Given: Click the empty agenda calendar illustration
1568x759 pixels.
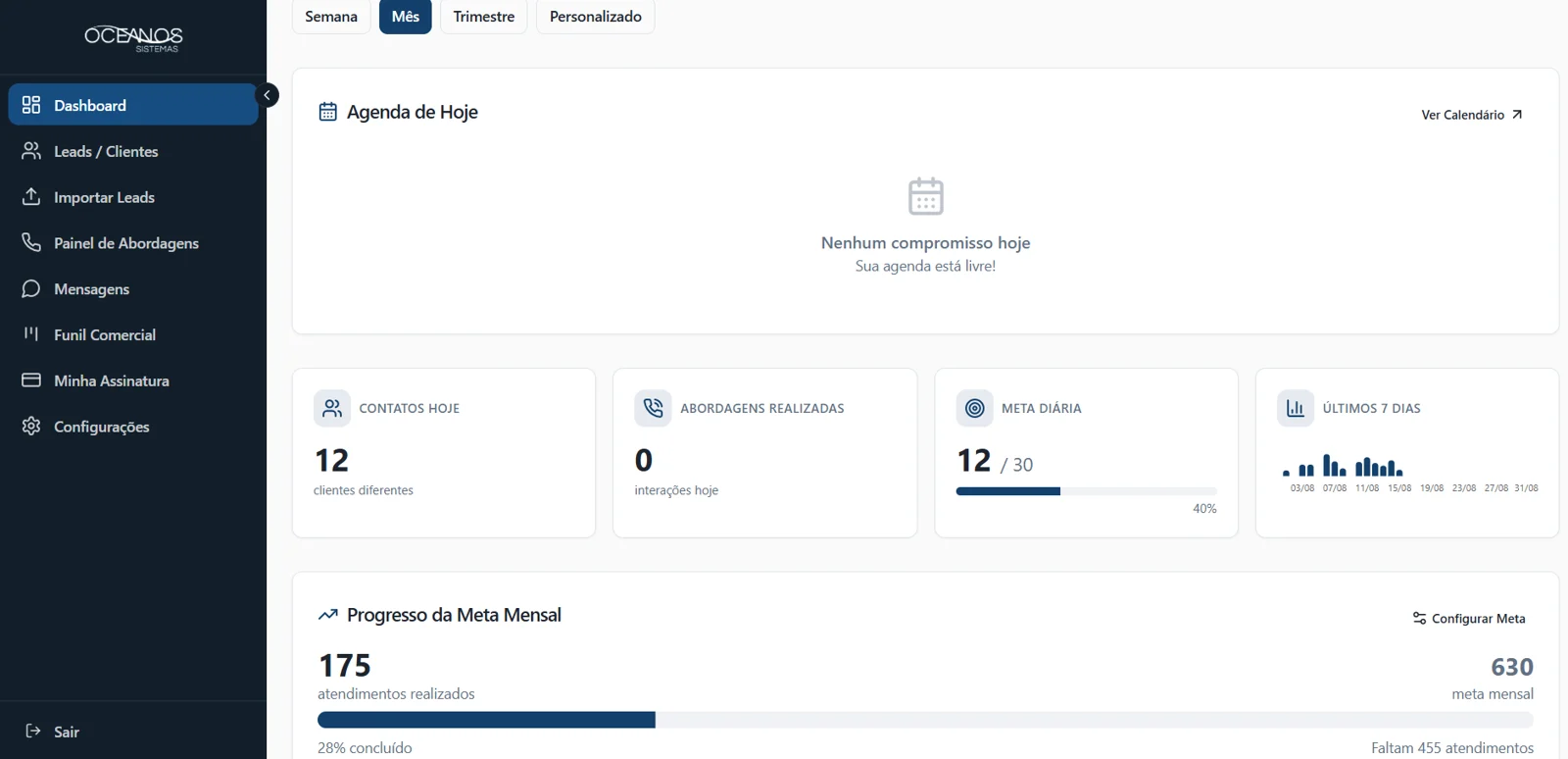Looking at the screenshot, I should [926, 196].
